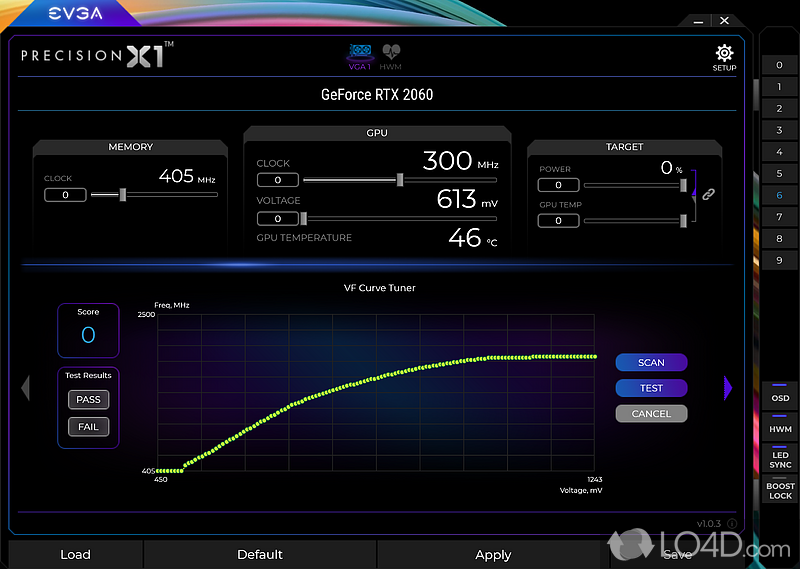Minimize the Precision X1 window
The height and width of the screenshot is (569, 800).
click(x=698, y=21)
